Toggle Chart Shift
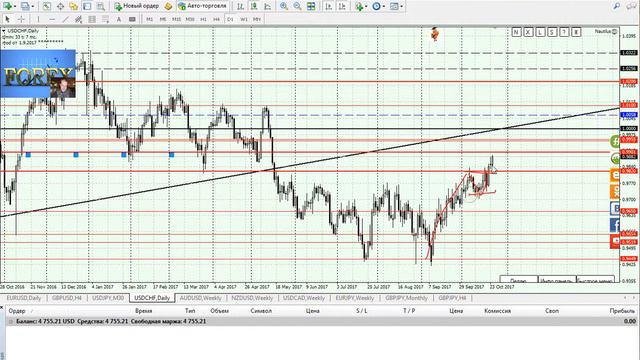This screenshot has height=360, width=640. (x=342, y=6)
